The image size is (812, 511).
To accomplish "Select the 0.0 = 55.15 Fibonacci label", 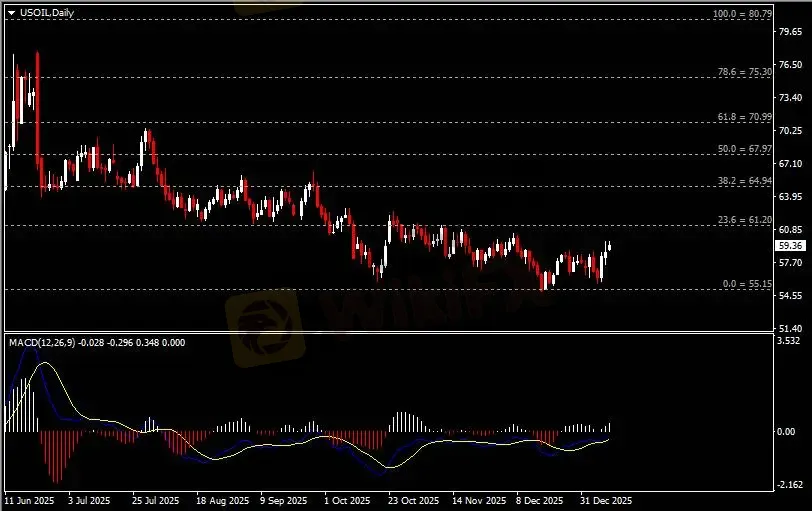I will (x=747, y=284).
